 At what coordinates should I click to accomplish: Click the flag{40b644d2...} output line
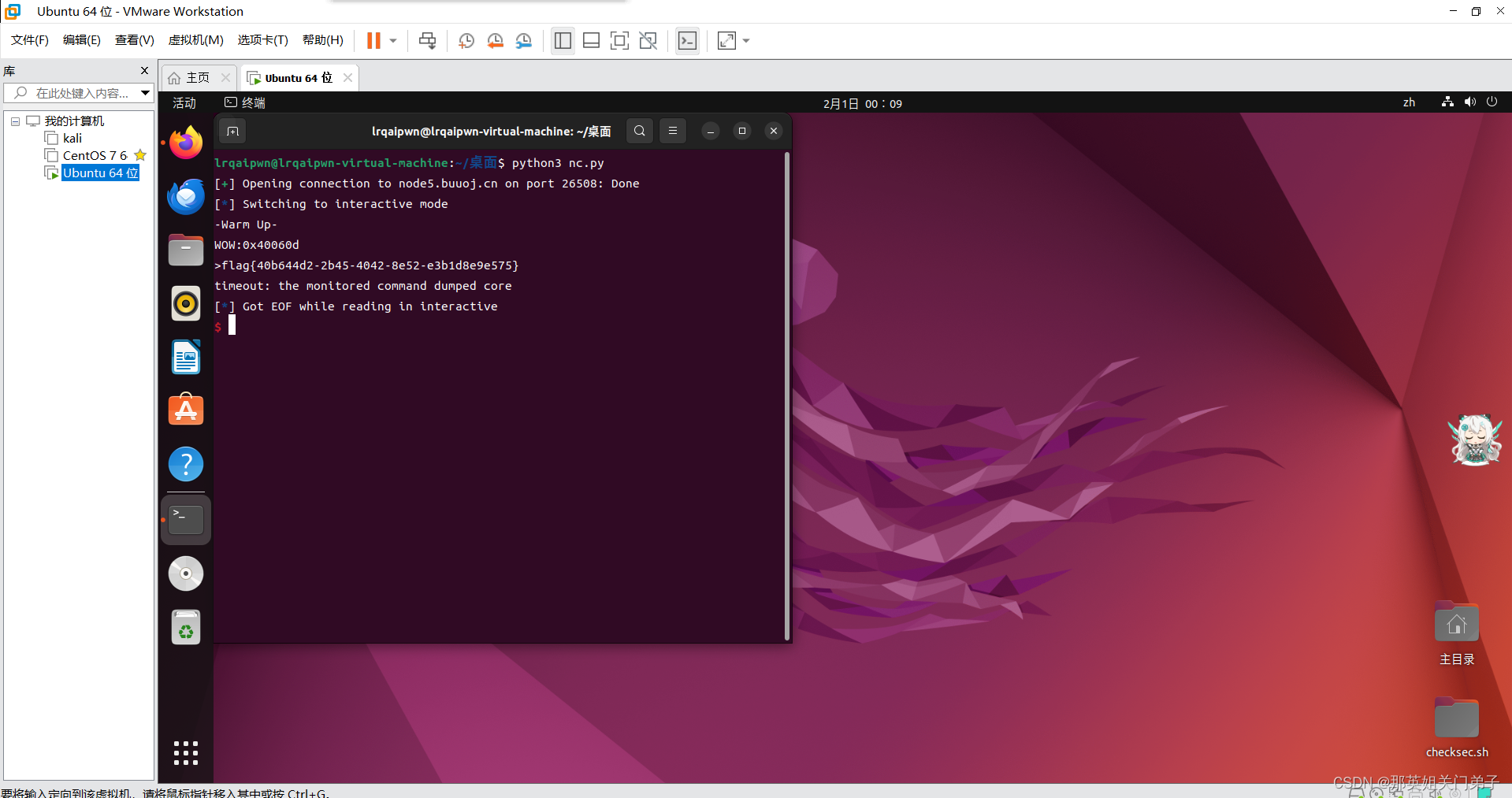point(366,265)
